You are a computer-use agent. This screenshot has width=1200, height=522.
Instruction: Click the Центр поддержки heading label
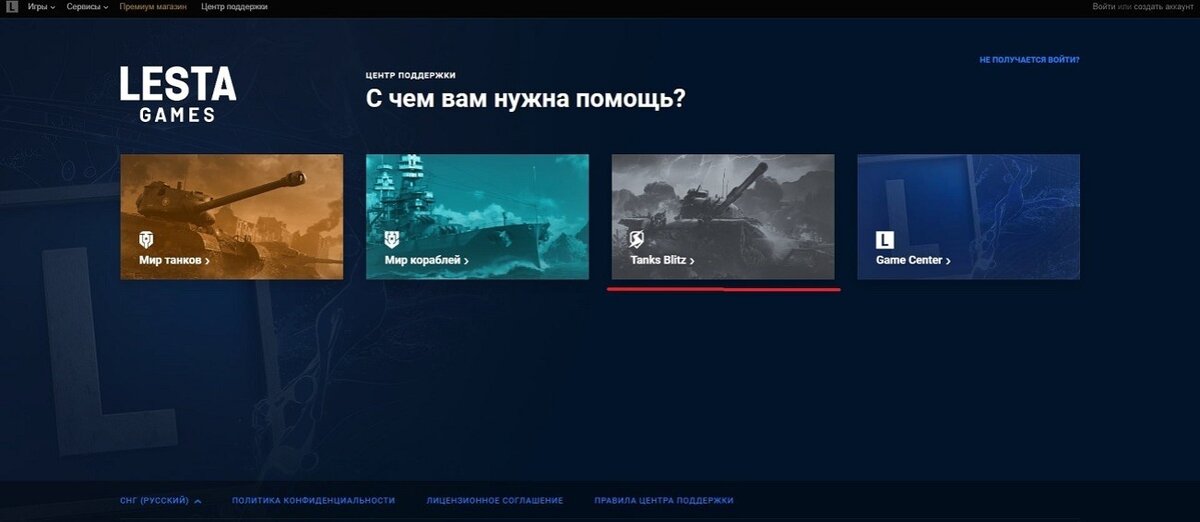point(412,75)
